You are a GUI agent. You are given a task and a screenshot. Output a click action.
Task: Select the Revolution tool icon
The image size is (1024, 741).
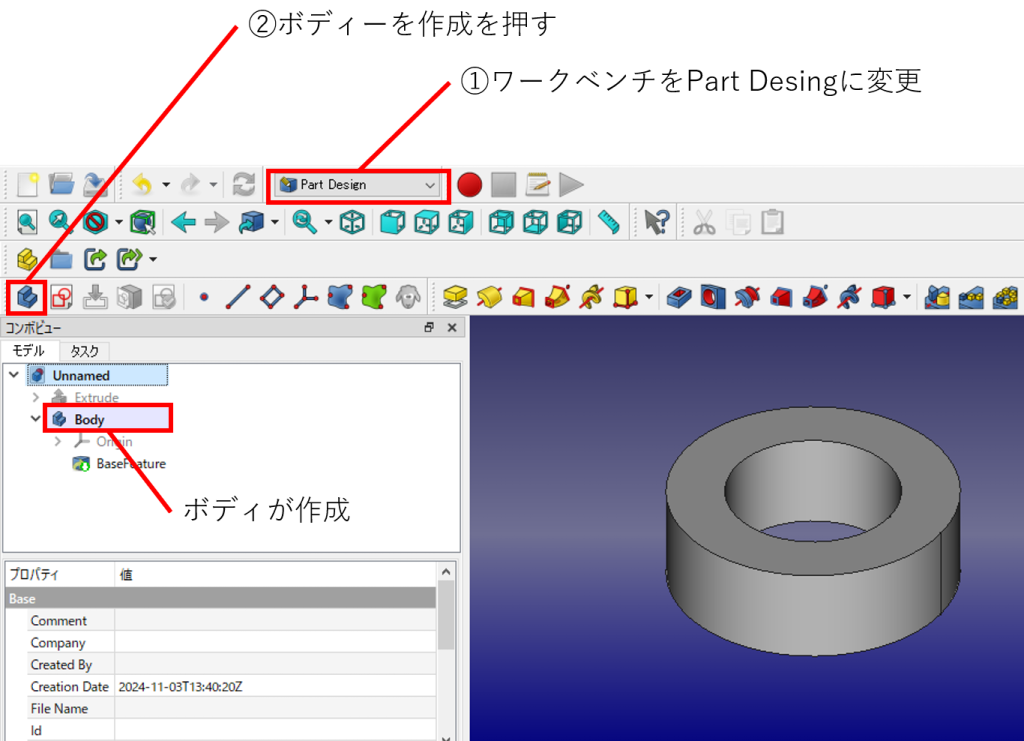[489, 297]
